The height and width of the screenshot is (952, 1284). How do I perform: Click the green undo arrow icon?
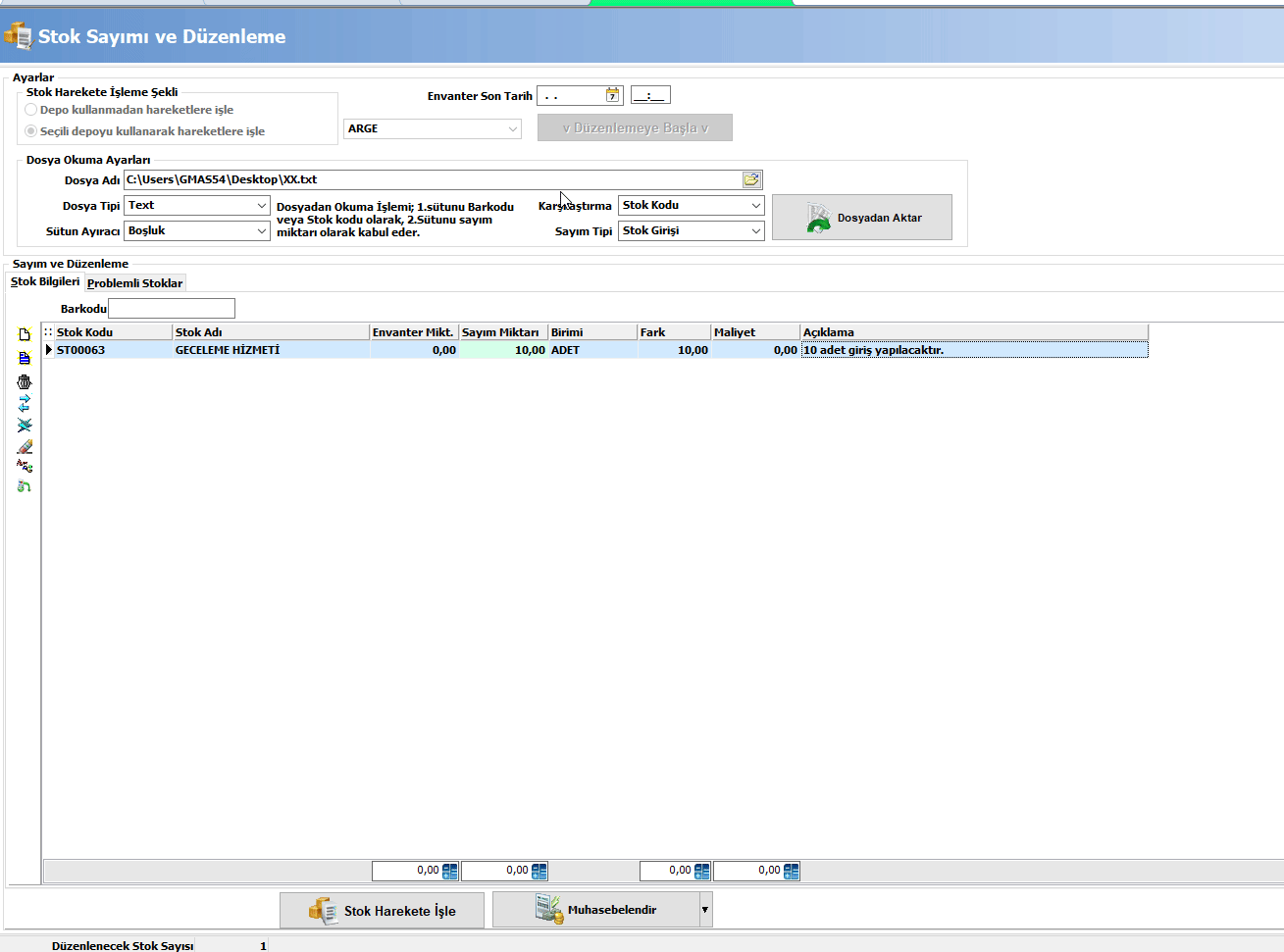pyautogui.click(x=25, y=486)
